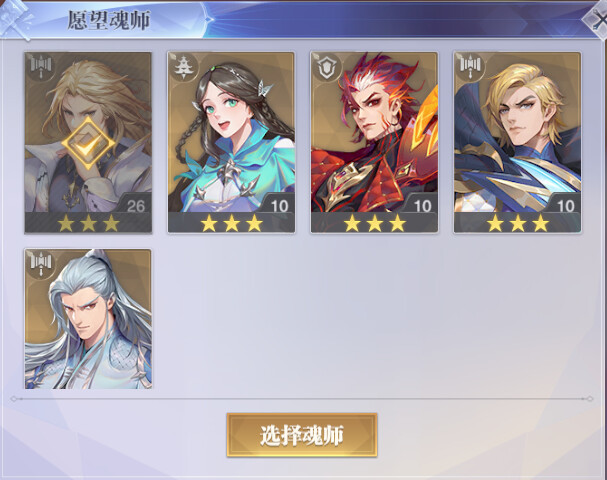Screen dimensions: 607x480
Task: Click the three stars under green-cloak girl
Action: pos(231,223)
